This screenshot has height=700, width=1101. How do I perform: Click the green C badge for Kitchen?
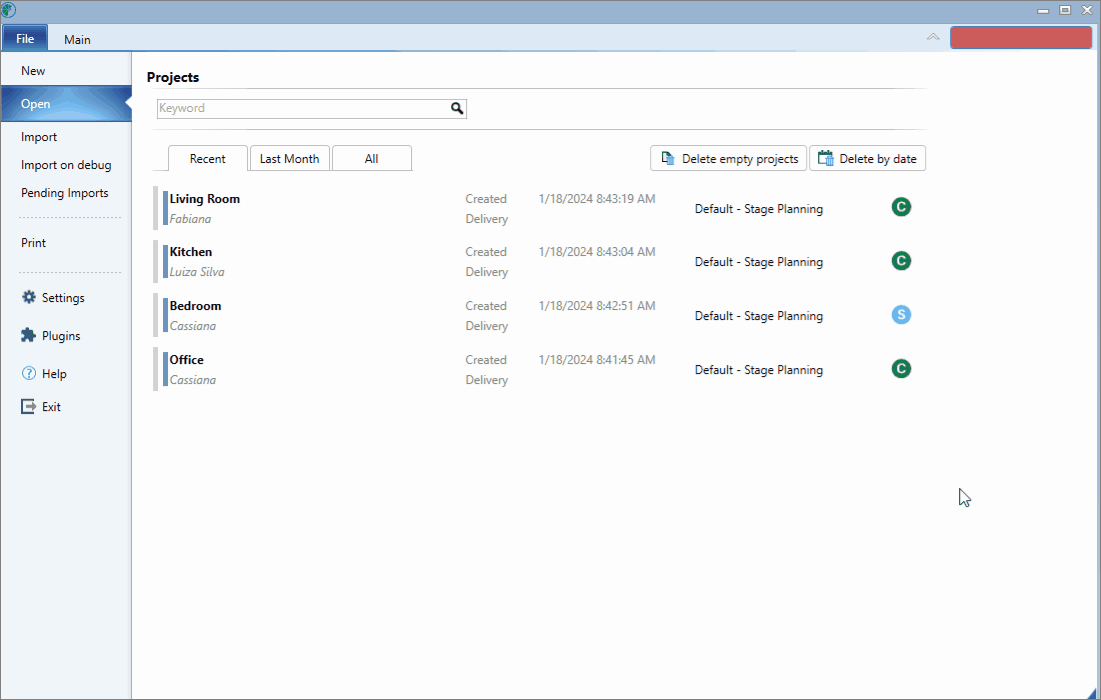[901, 260]
